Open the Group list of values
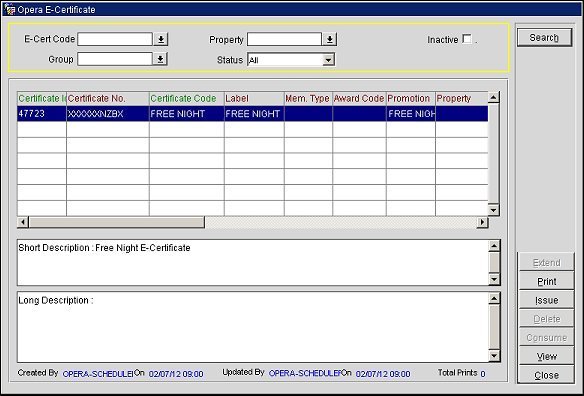584x396 pixels. (161, 59)
